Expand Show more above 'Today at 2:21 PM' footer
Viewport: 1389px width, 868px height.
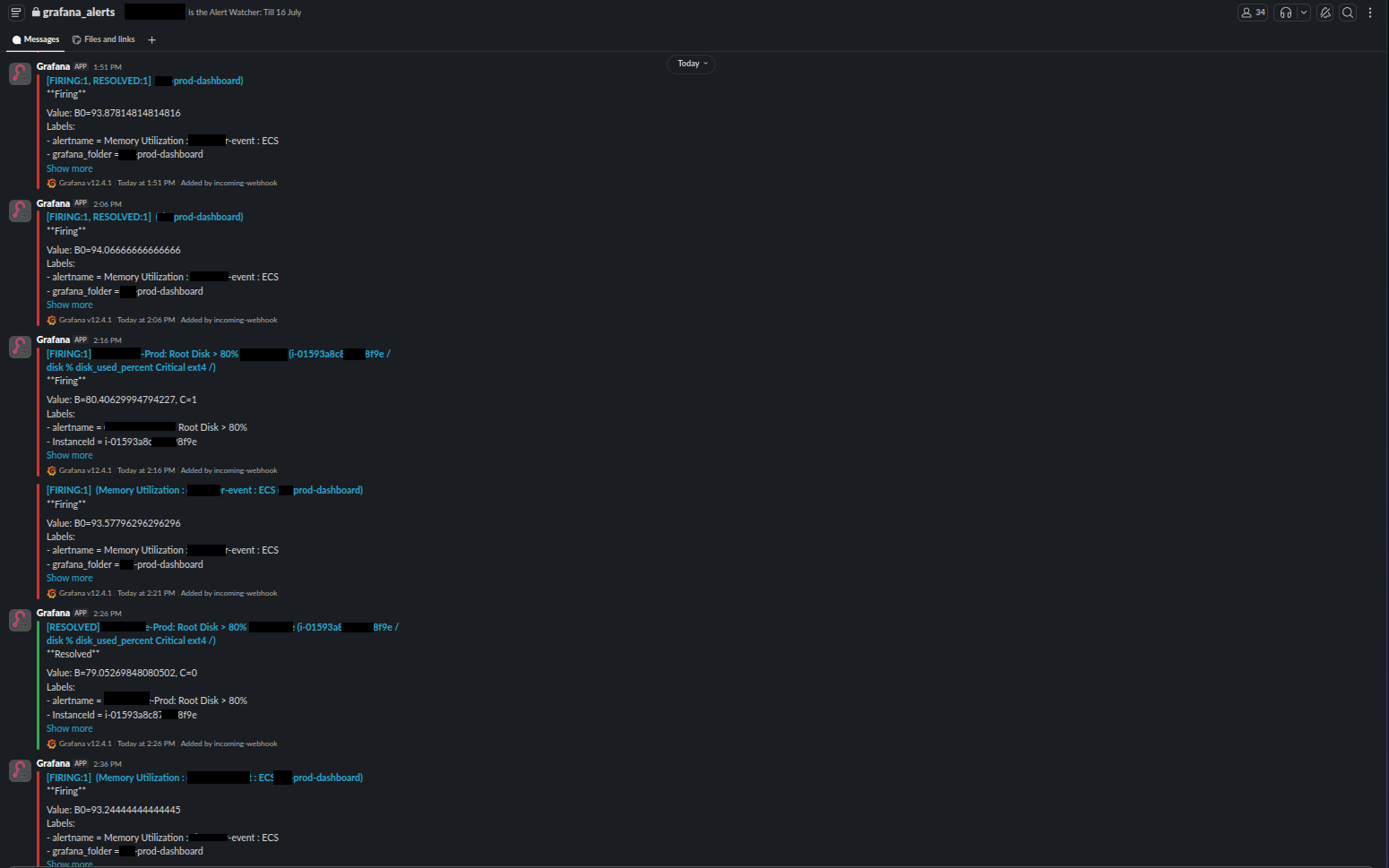tap(70, 578)
